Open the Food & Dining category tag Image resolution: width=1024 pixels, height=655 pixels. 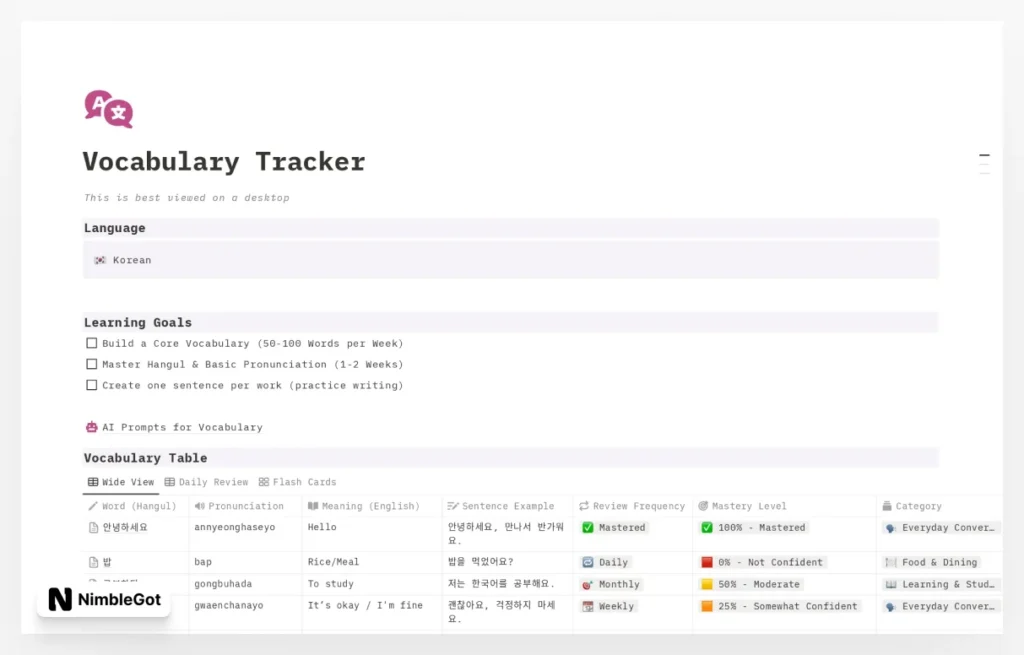click(931, 562)
